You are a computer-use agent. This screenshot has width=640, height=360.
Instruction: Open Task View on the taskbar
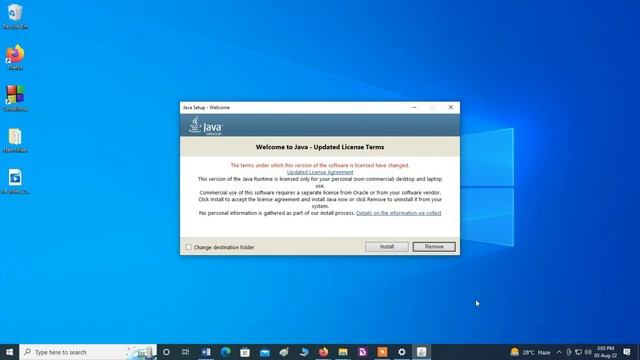click(185, 352)
